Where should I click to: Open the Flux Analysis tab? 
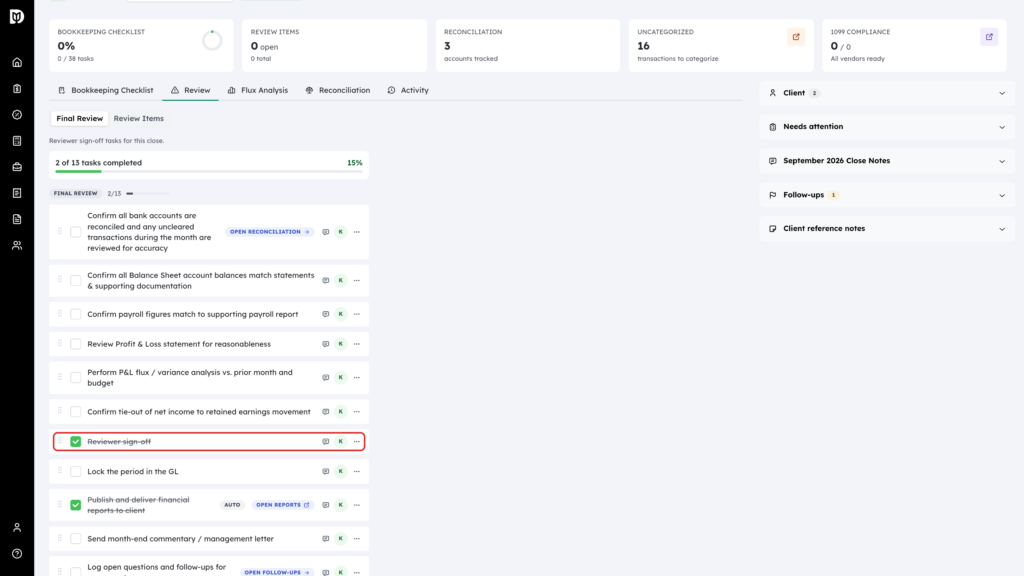click(x=258, y=90)
